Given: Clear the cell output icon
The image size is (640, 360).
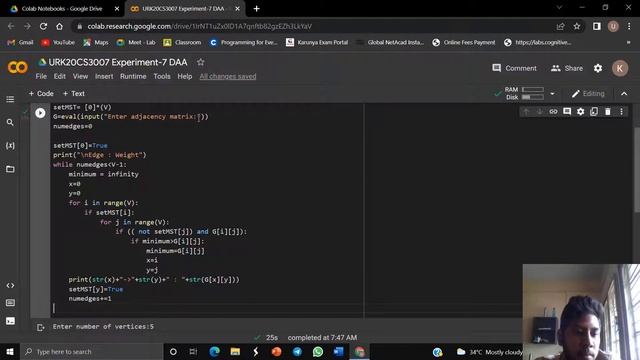Looking at the screenshot, I should click(x=40, y=327).
